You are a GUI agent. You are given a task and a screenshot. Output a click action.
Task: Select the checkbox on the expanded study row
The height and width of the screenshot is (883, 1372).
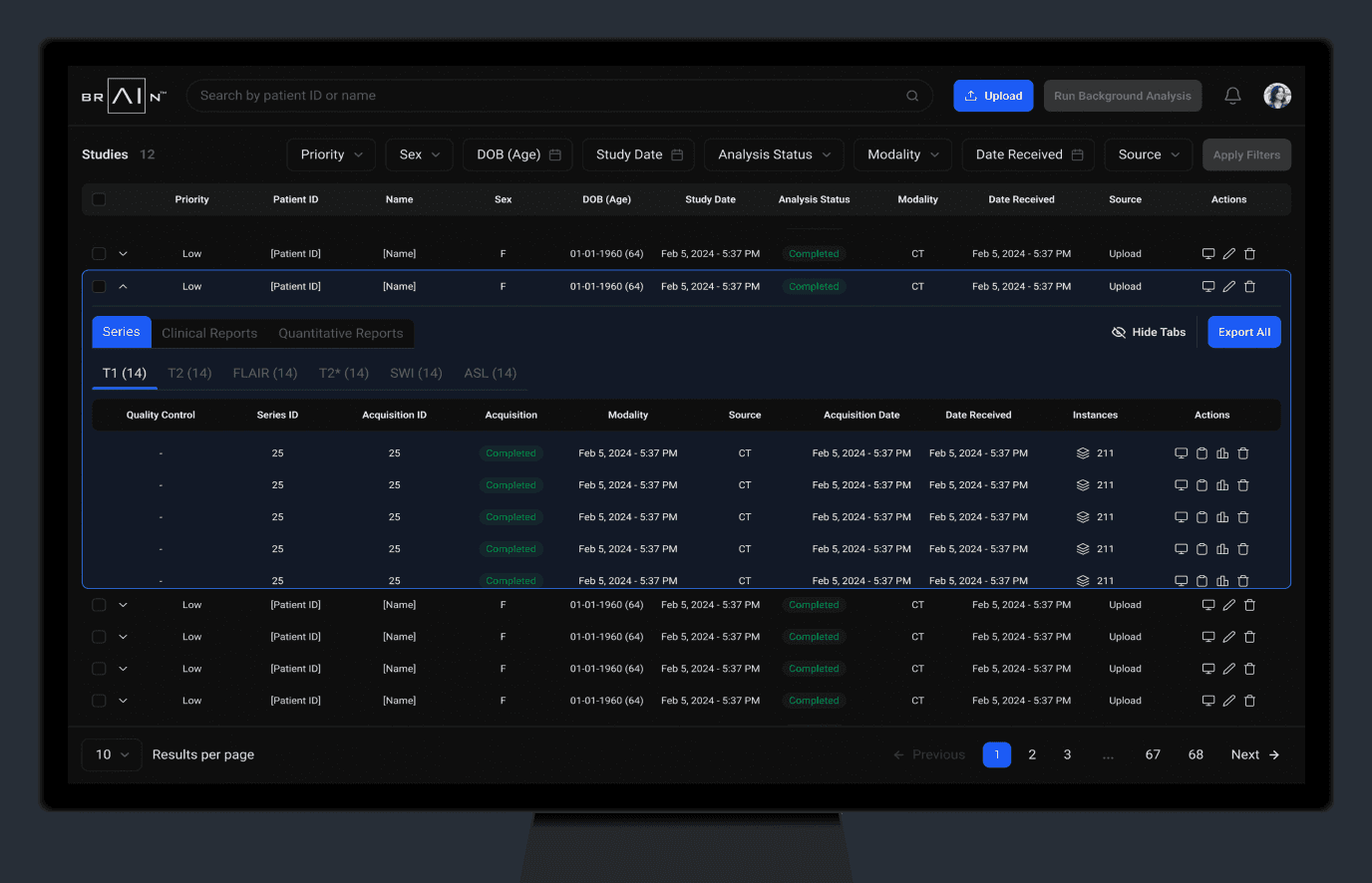(98, 286)
